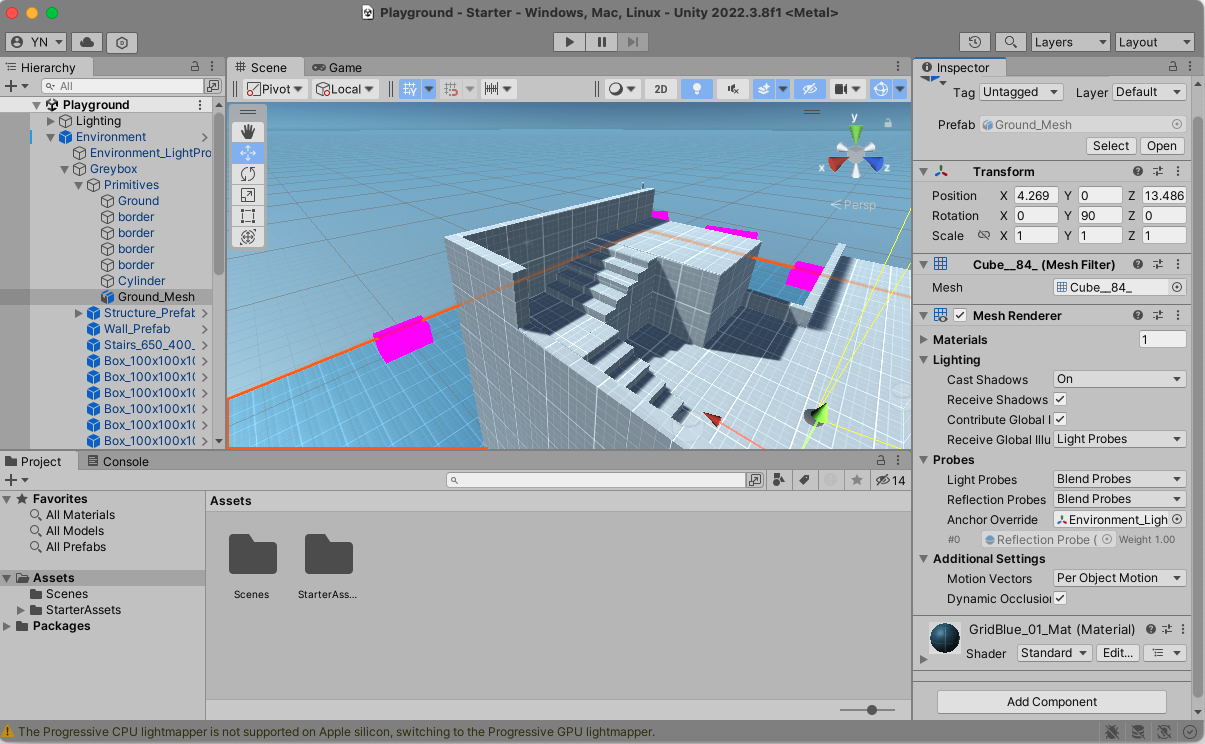Select the Scale tool

(x=248, y=195)
